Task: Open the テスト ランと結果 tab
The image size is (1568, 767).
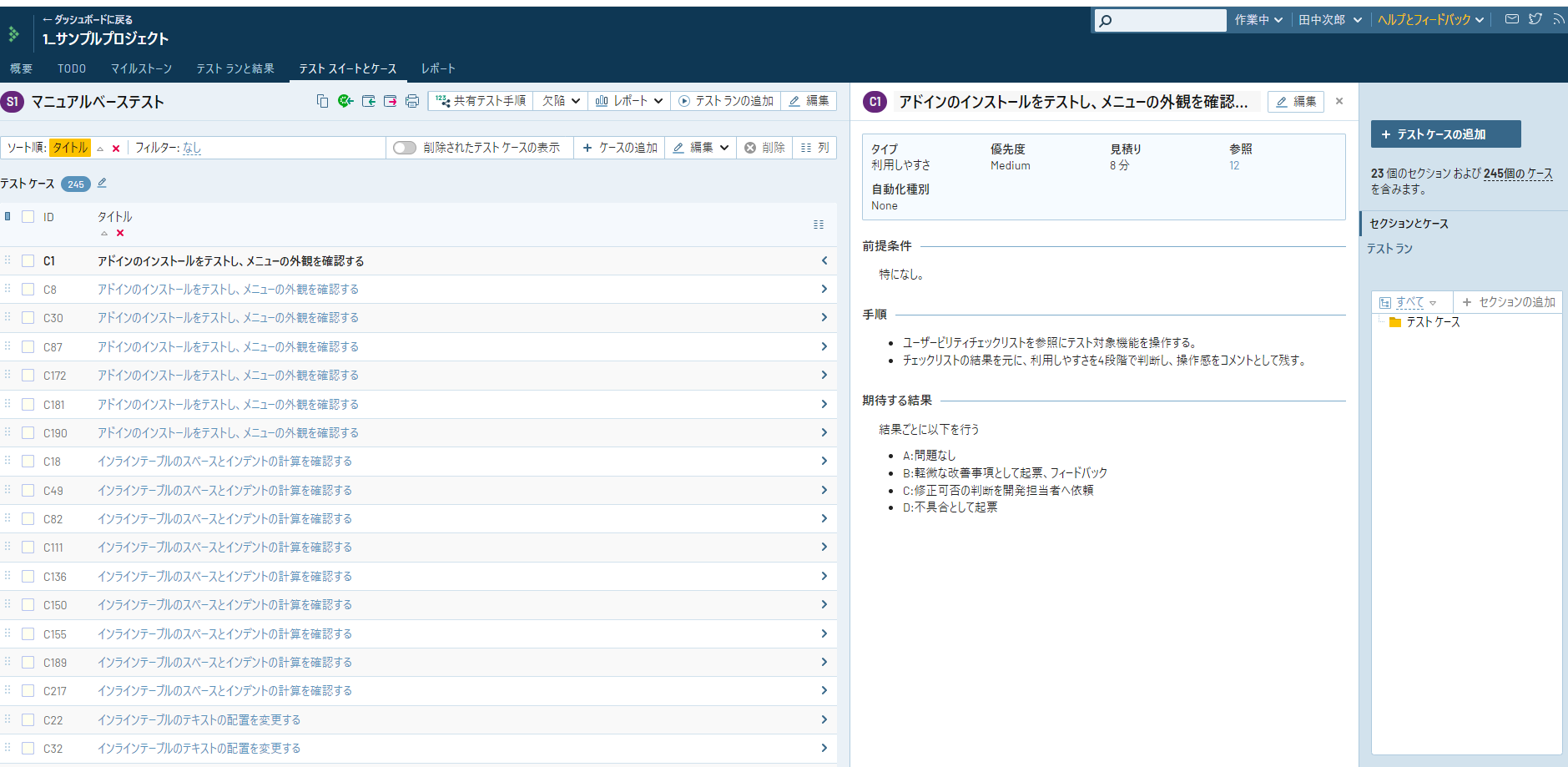Action: [x=235, y=68]
